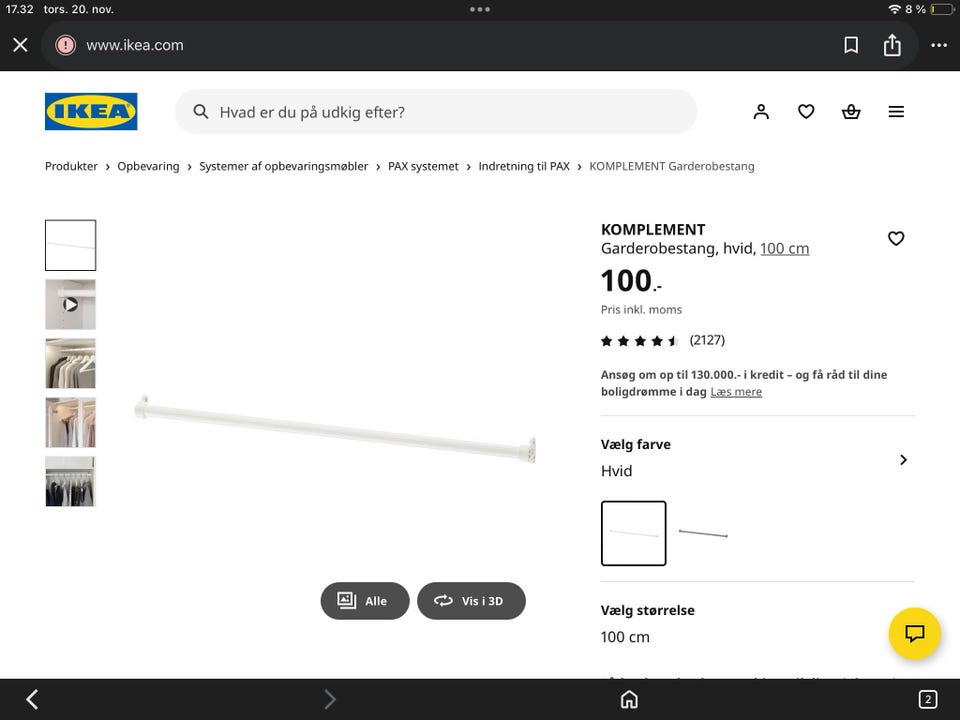This screenshot has width=960, height=720.
Task: Open the yellow chat button
Action: pyautogui.click(x=915, y=633)
